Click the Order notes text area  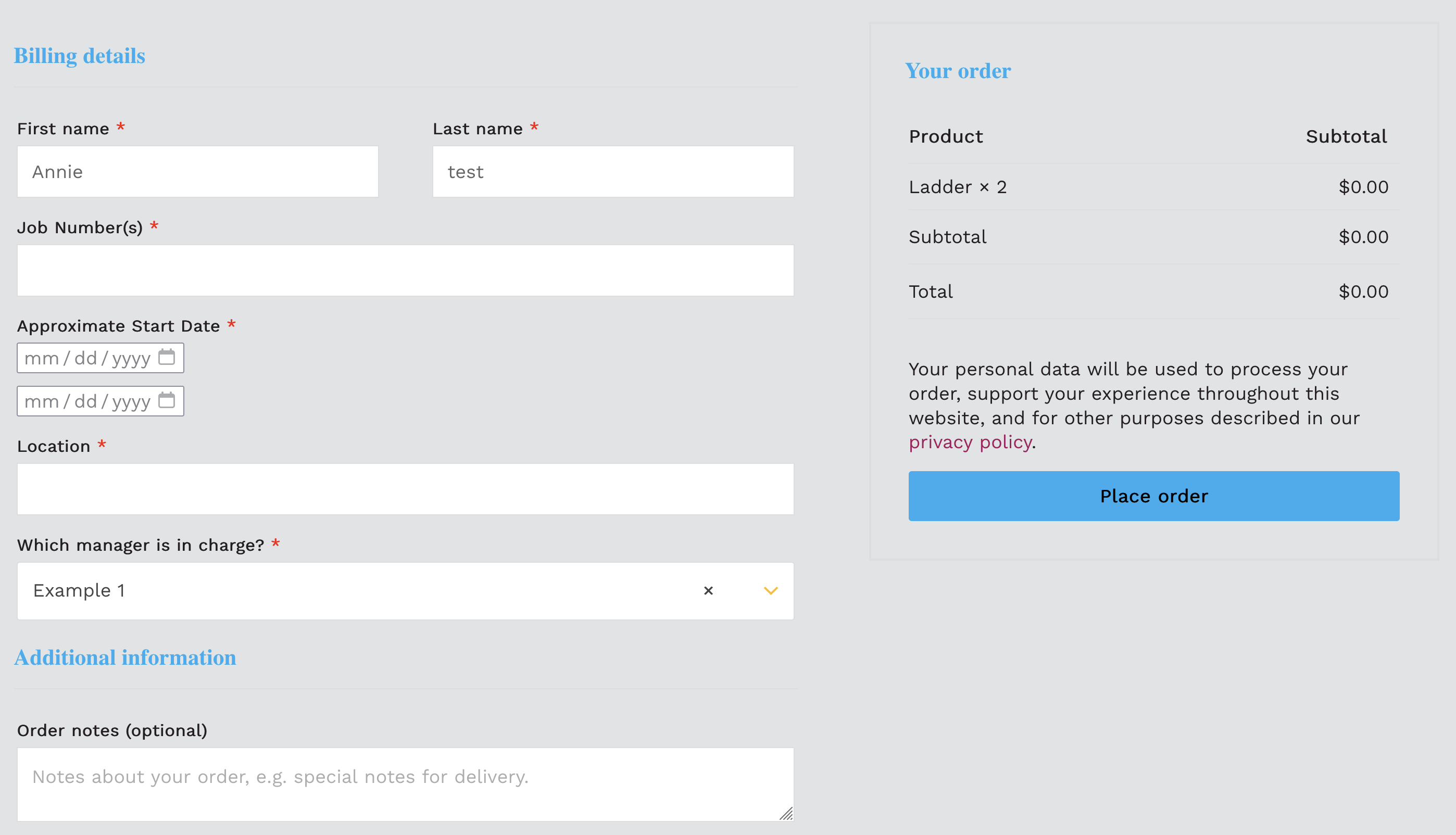point(406,784)
